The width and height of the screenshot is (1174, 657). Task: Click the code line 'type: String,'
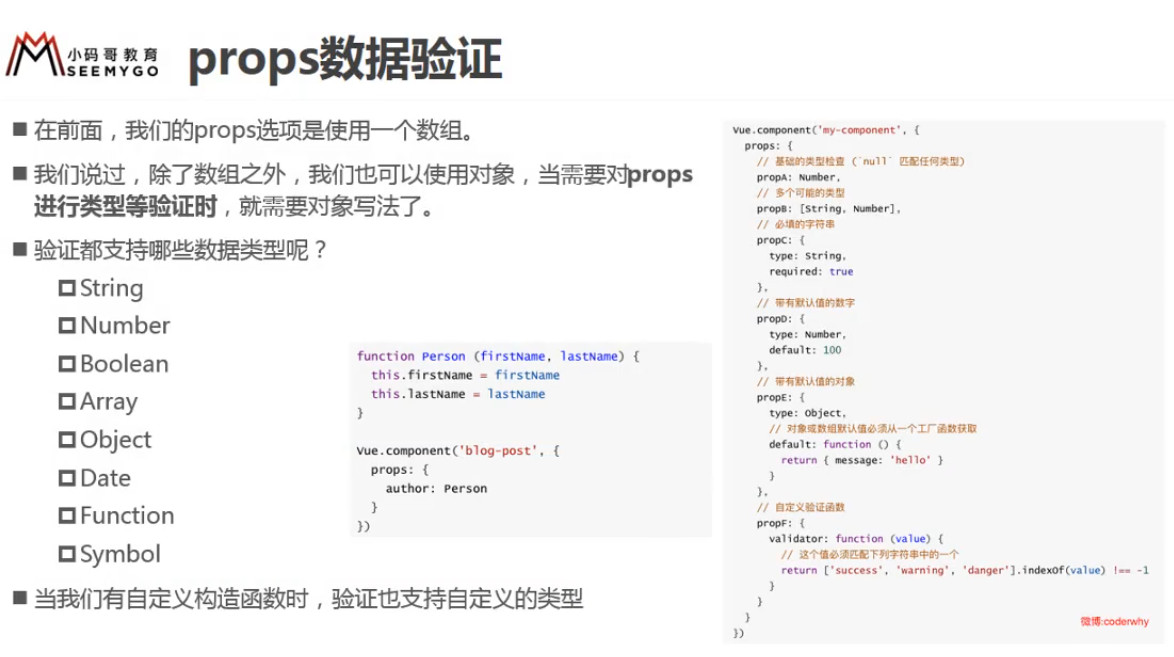pos(807,256)
